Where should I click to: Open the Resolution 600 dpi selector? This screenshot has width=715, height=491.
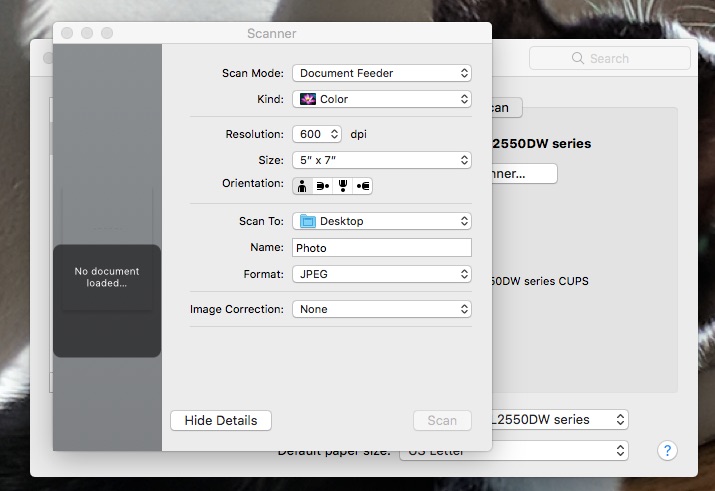pyautogui.click(x=317, y=134)
